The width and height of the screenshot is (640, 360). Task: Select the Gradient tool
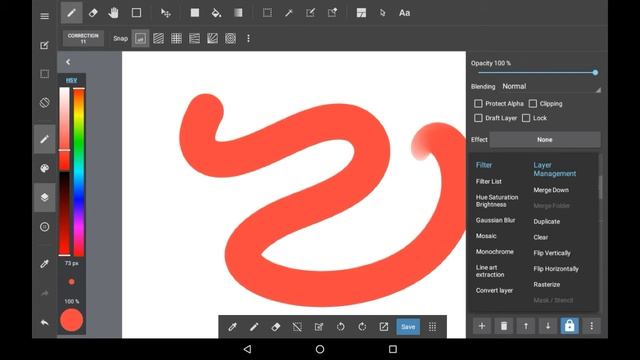238,13
